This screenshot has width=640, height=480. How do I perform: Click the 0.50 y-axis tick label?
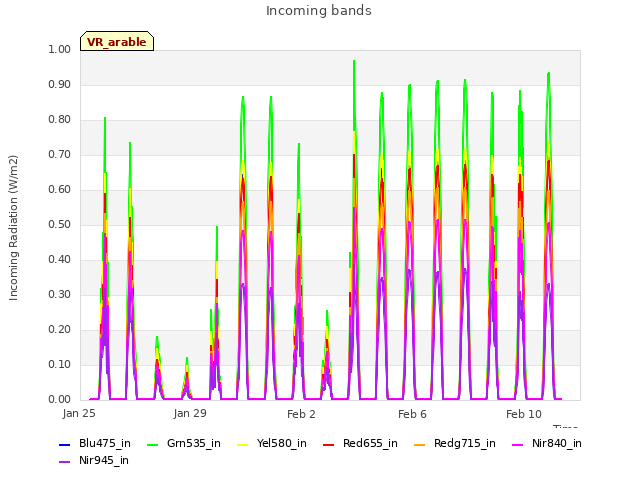tap(60, 224)
